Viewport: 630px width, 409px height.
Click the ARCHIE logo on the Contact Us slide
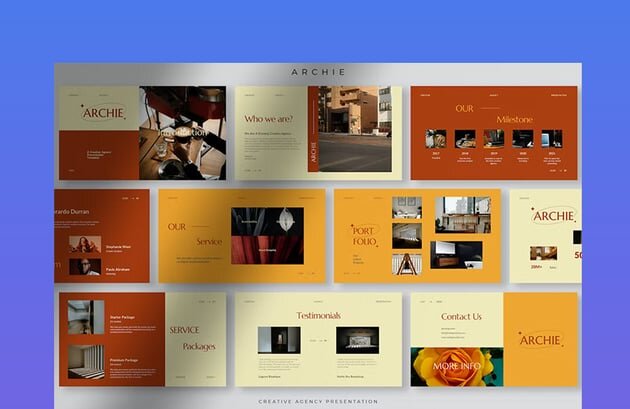click(x=540, y=339)
